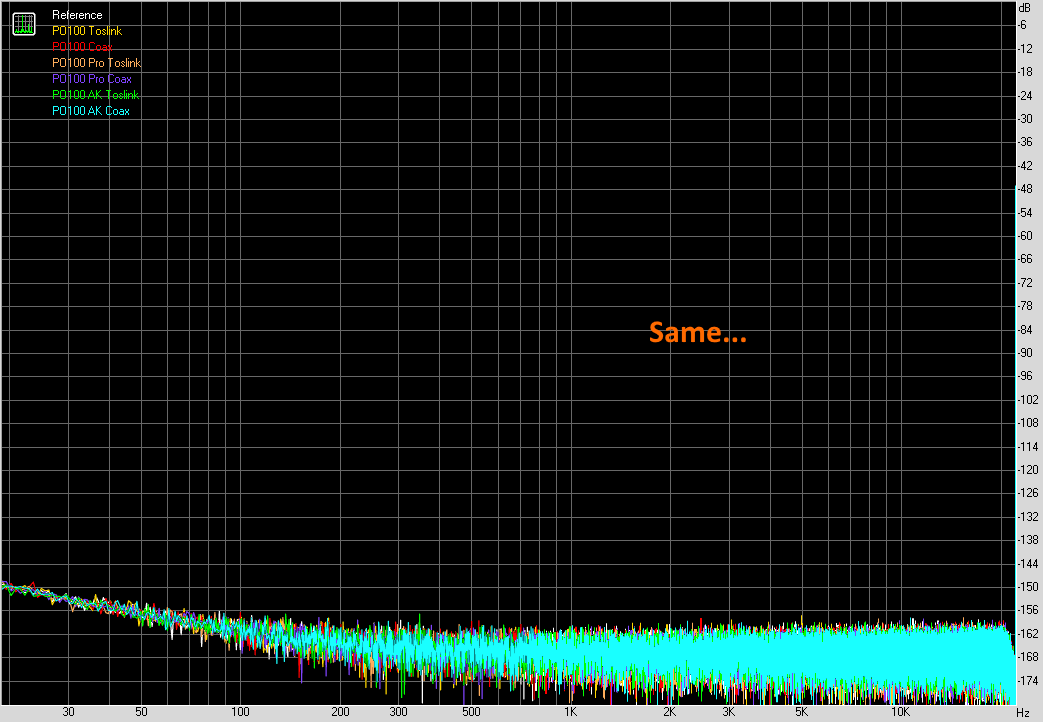This screenshot has width=1043, height=722.
Task: Click the -162 dB axis value
Action: pyautogui.click(x=1028, y=633)
